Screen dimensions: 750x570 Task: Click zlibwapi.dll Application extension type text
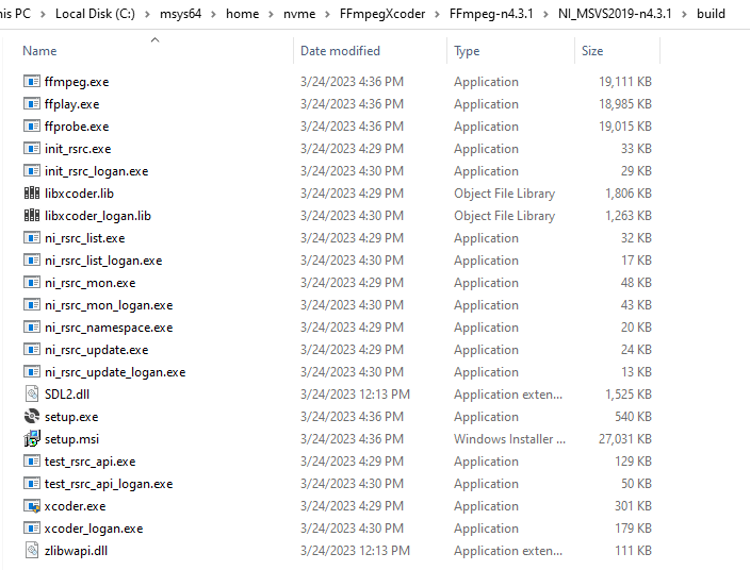pyautogui.click(x=508, y=551)
